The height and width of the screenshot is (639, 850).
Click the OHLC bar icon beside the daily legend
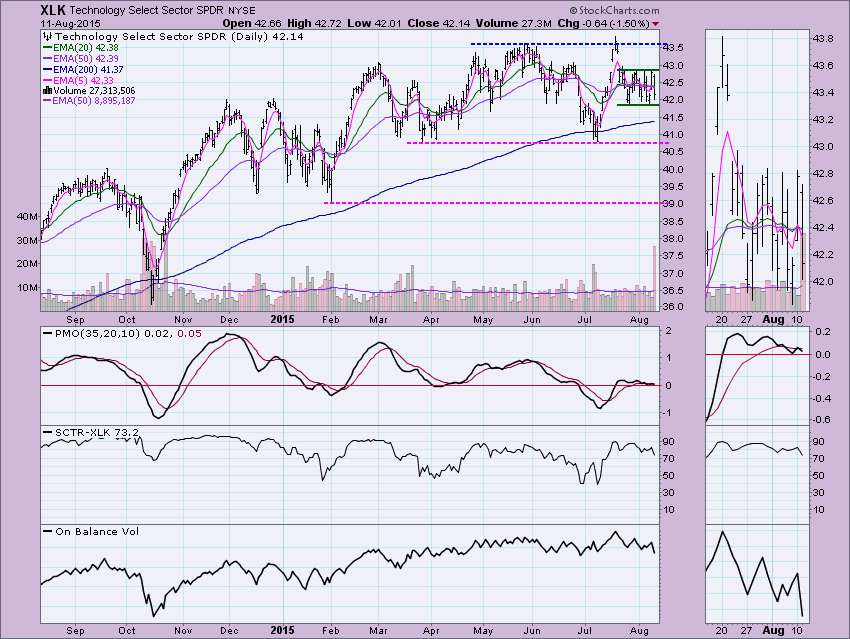[x=48, y=37]
